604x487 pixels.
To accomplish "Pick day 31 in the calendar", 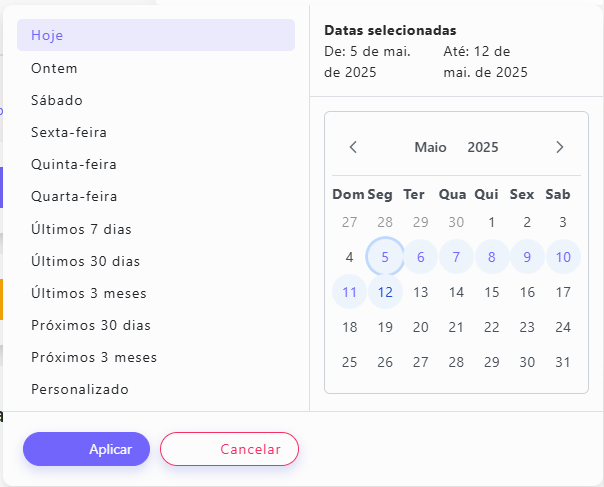I will [563, 362].
